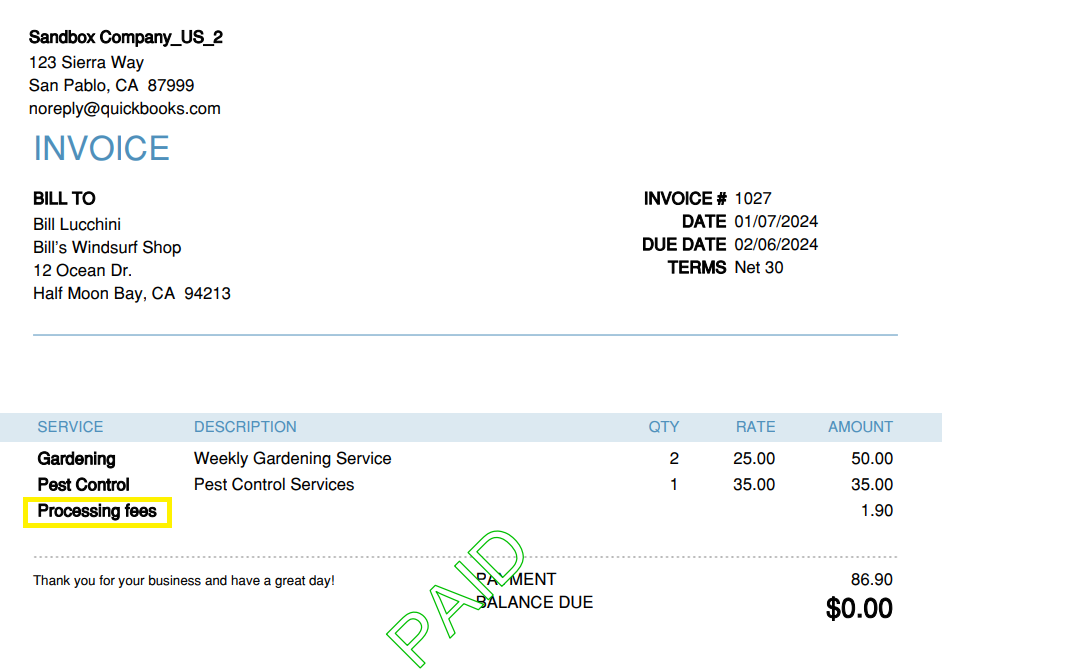1068x672 pixels.
Task: Click the RATE column header
Action: click(755, 427)
